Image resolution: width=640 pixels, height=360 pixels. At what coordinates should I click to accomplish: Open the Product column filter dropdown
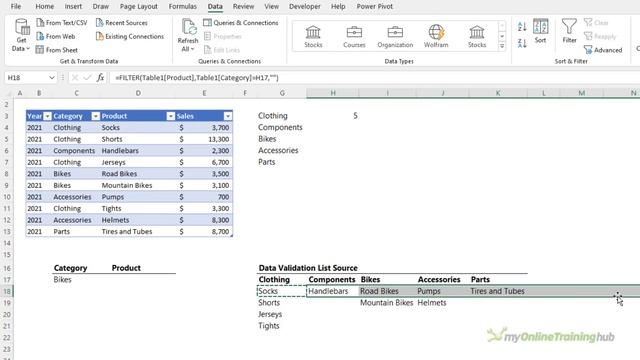point(171,116)
